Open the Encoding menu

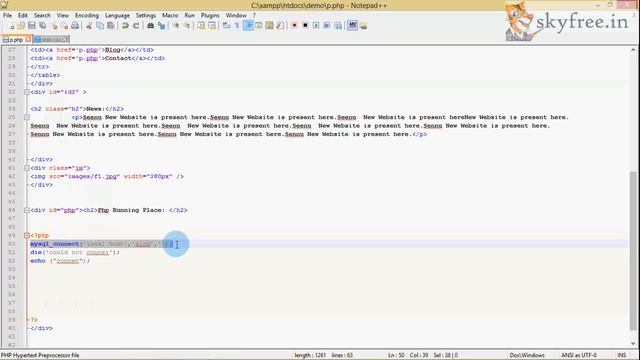[87, 16]
